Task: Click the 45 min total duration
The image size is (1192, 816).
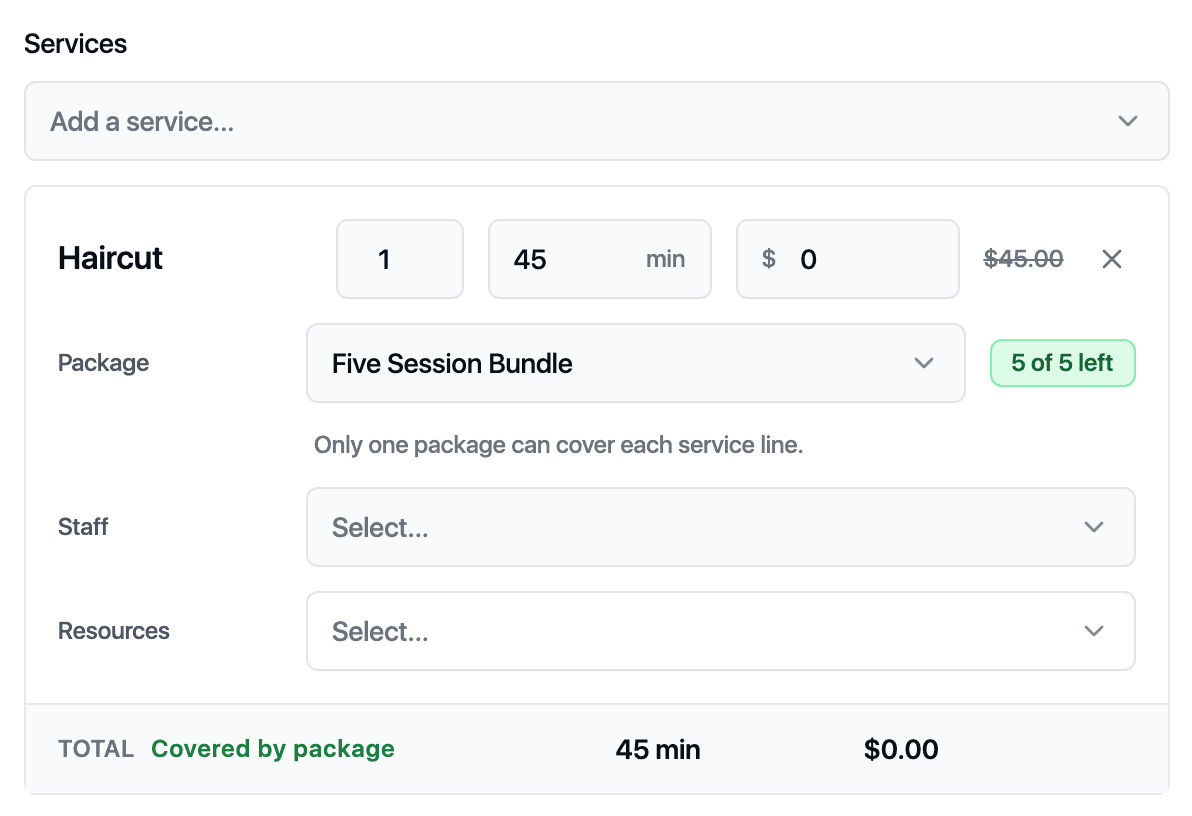Action: (658, 750)
